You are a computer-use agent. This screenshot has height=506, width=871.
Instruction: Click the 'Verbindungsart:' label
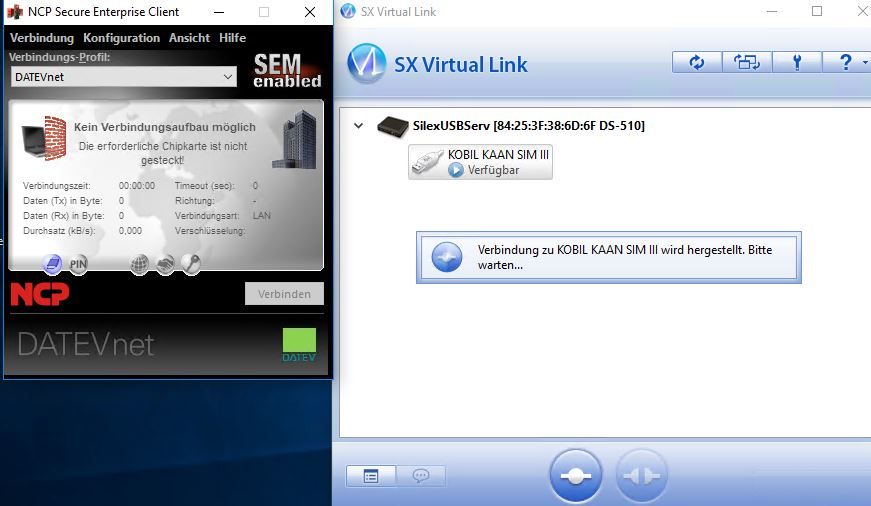(x=207, y=216)
